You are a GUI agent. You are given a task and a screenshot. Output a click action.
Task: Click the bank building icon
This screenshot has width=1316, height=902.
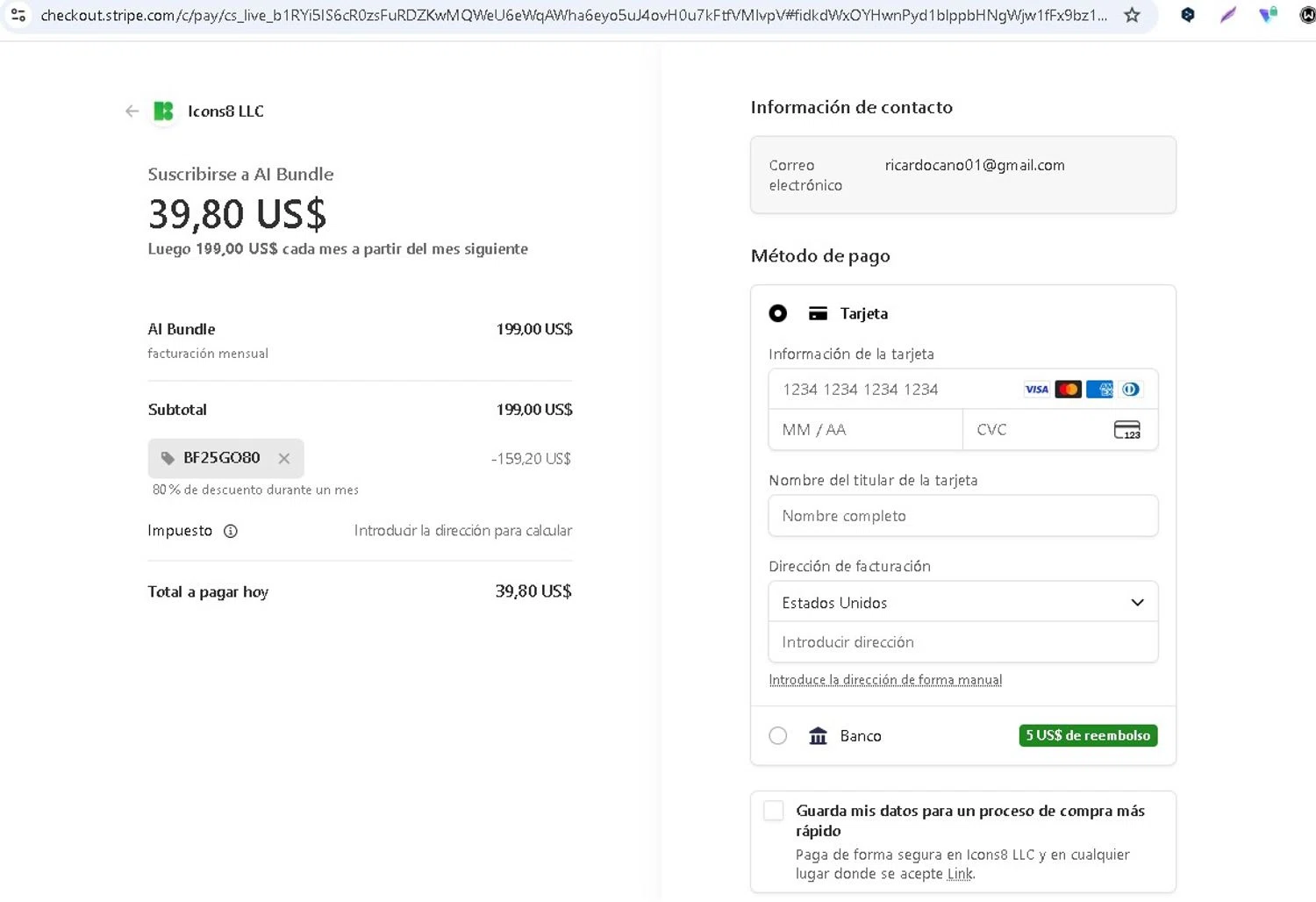coord(818,736)
